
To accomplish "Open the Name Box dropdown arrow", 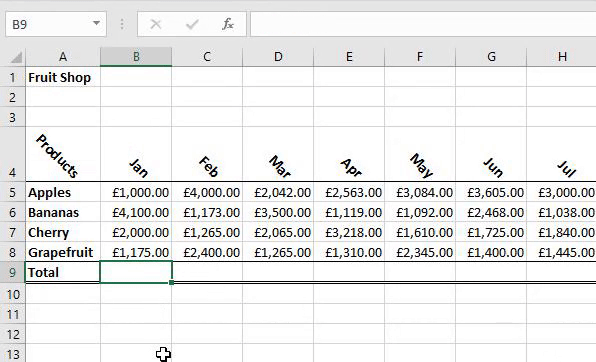I will (x=97, y=23).
